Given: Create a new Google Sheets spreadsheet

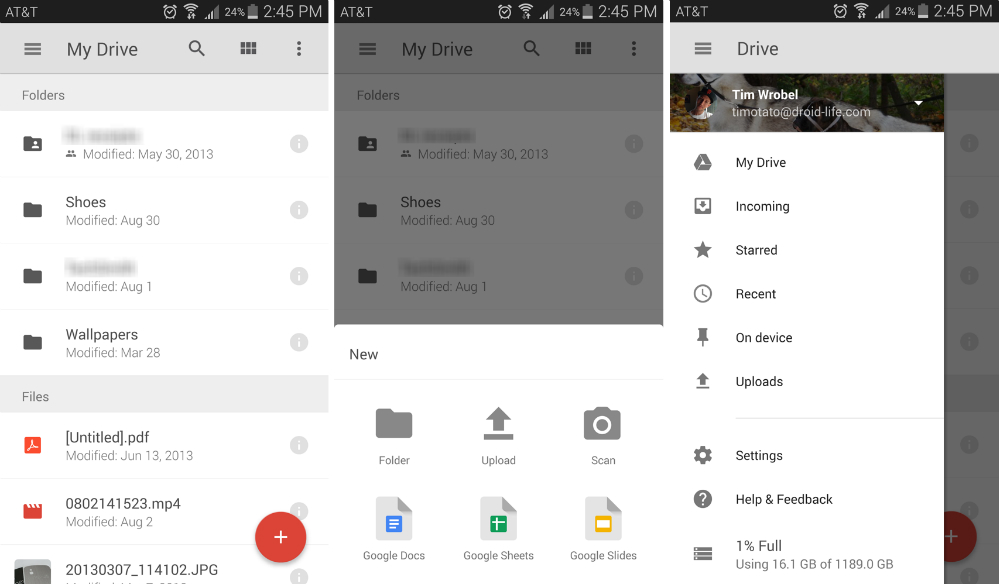Looking at the screenshot, I should click(x=498, y=520).
